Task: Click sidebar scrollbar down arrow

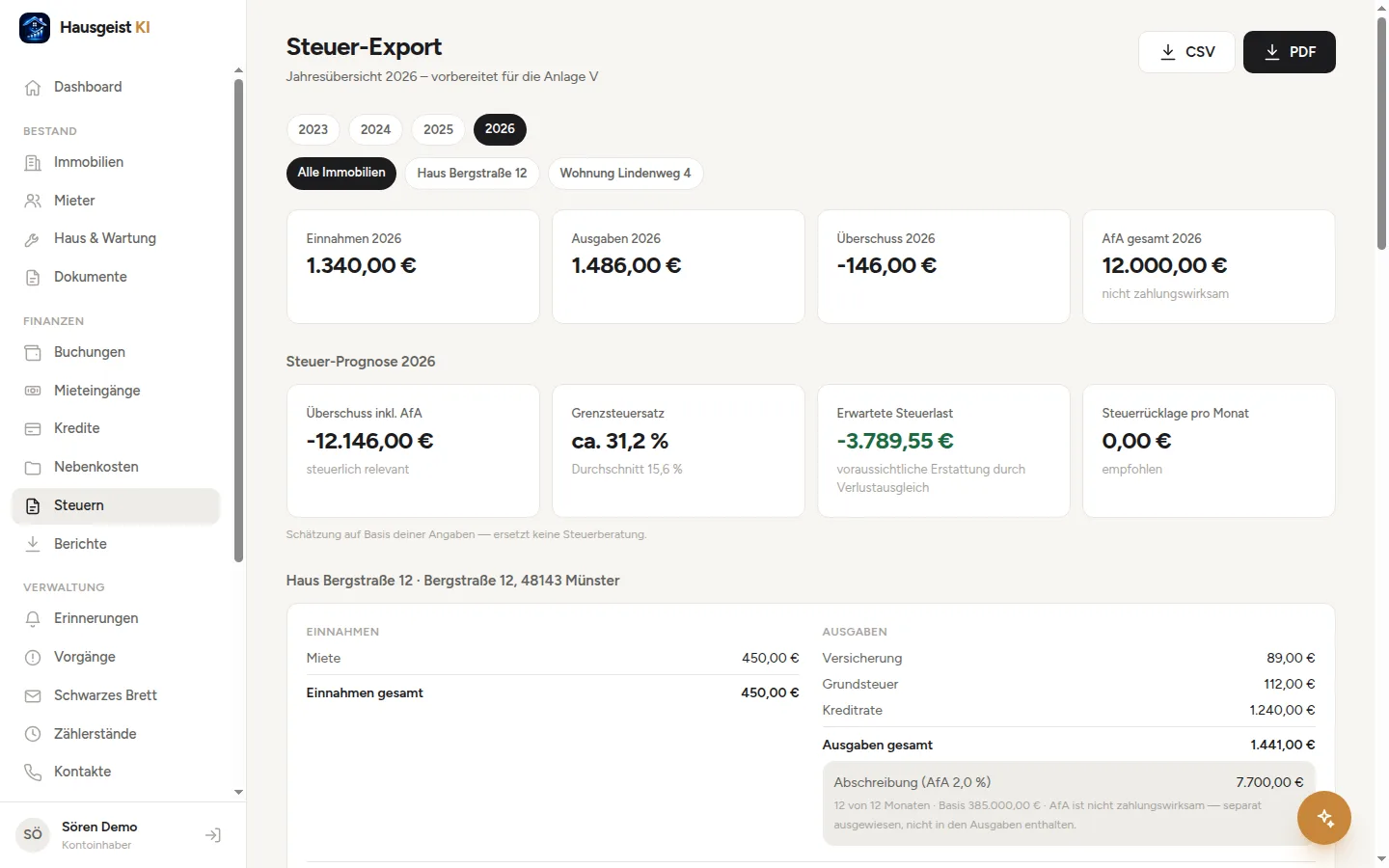Action: (238, 793)
